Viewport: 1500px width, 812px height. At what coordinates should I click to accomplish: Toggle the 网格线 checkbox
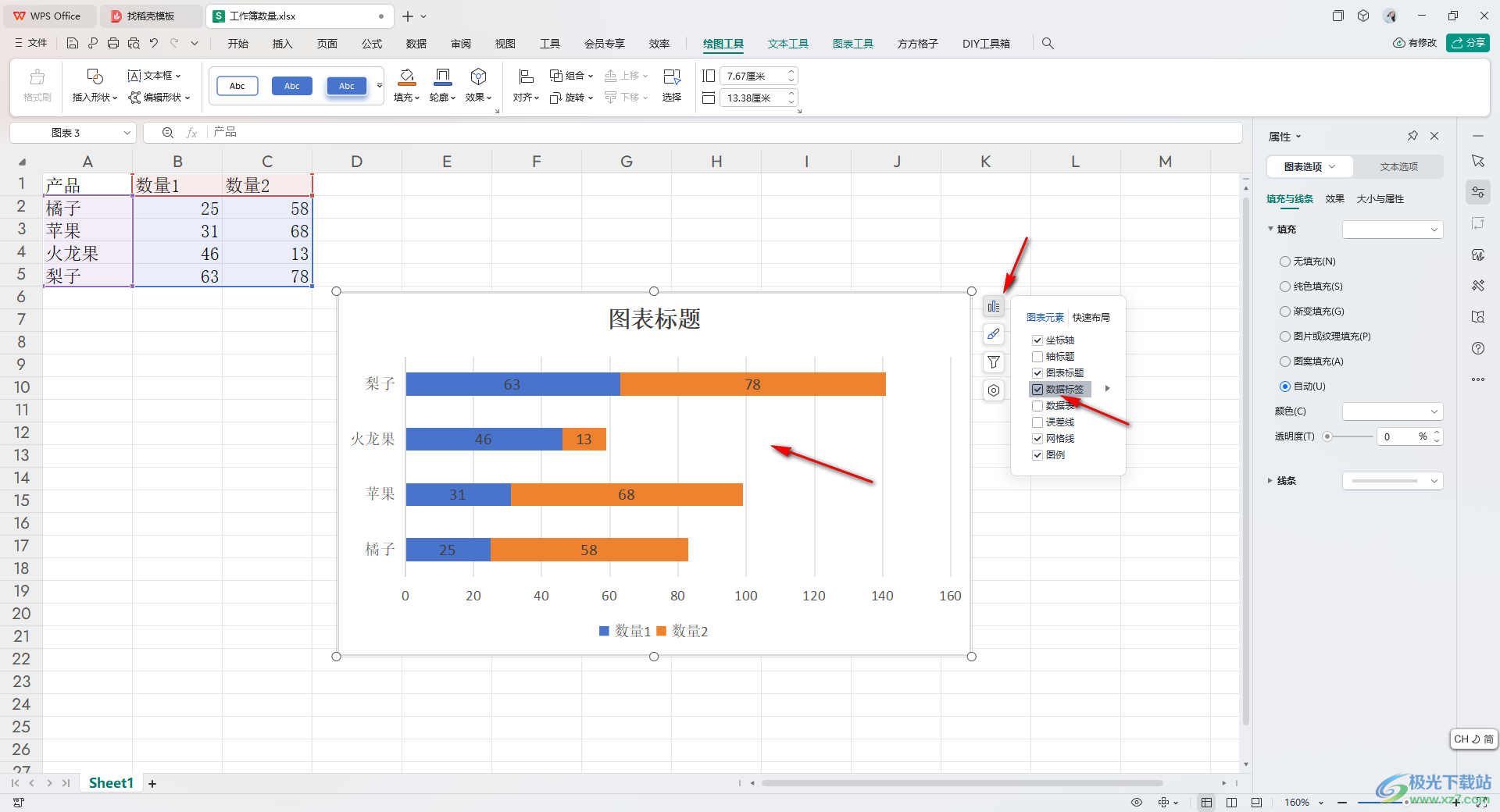point(1037,439)
